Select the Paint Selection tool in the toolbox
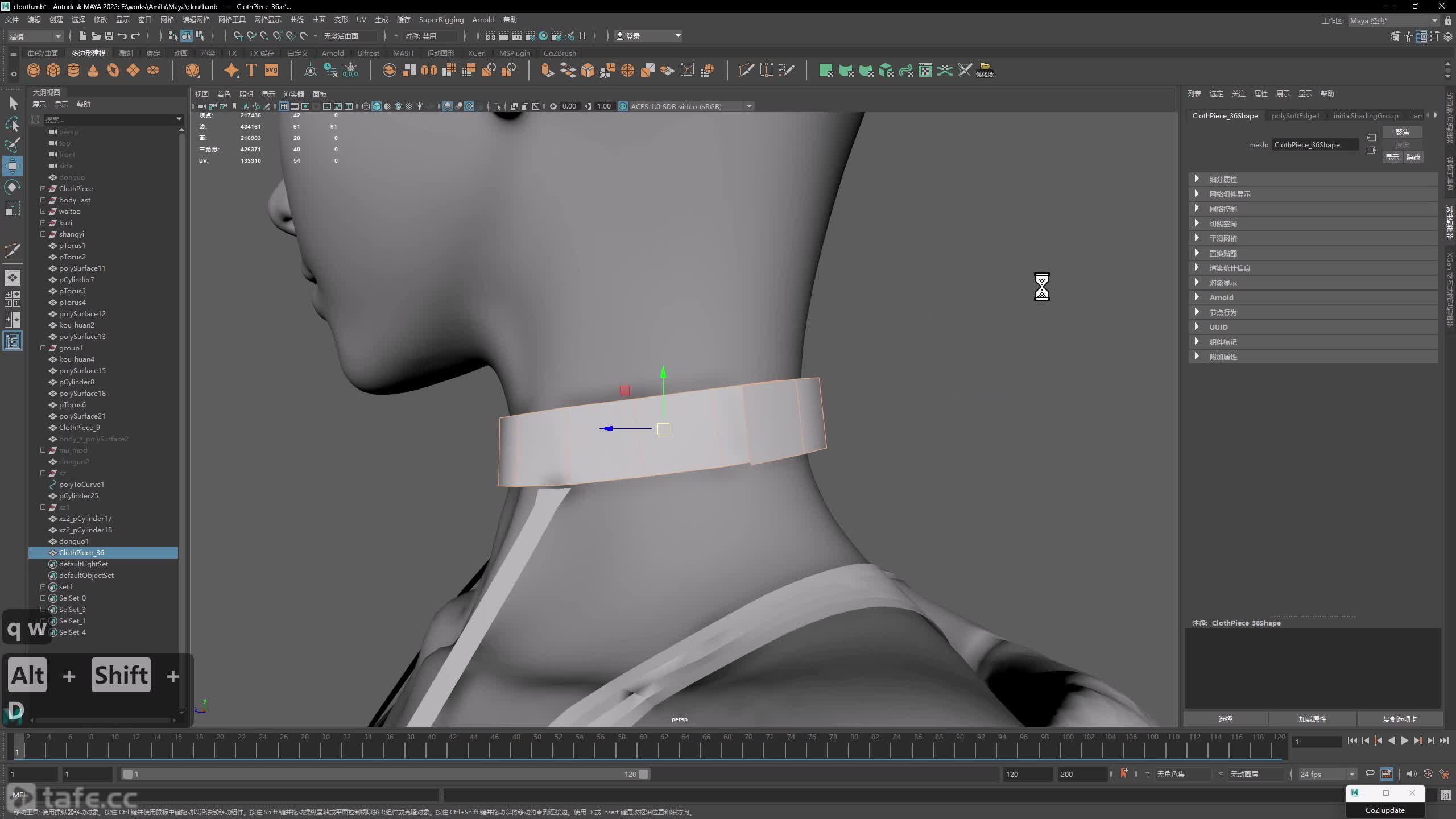The image size is (1456, 819). (x=13, y=144)
